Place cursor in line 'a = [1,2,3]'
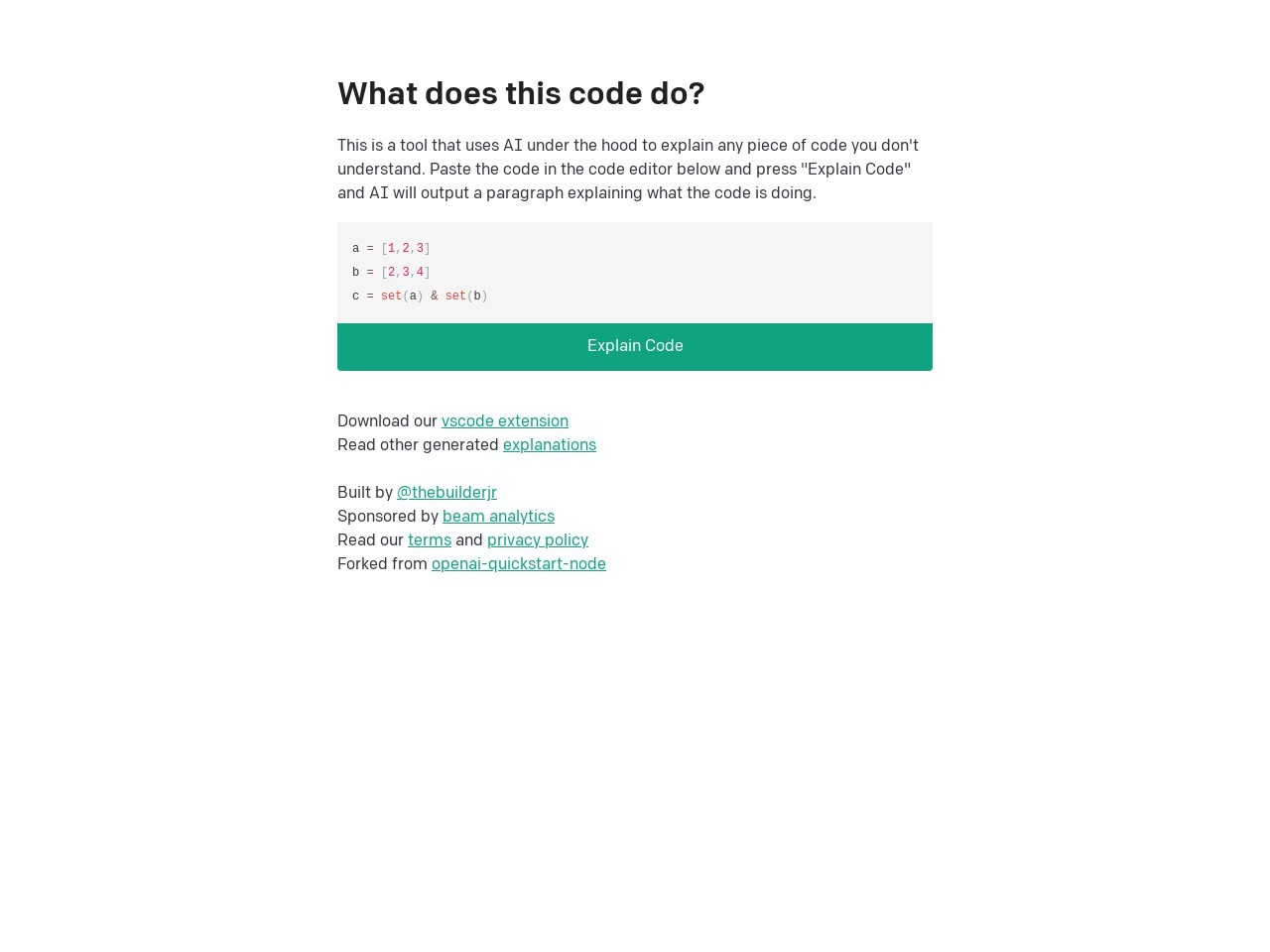 click(391, 249)
